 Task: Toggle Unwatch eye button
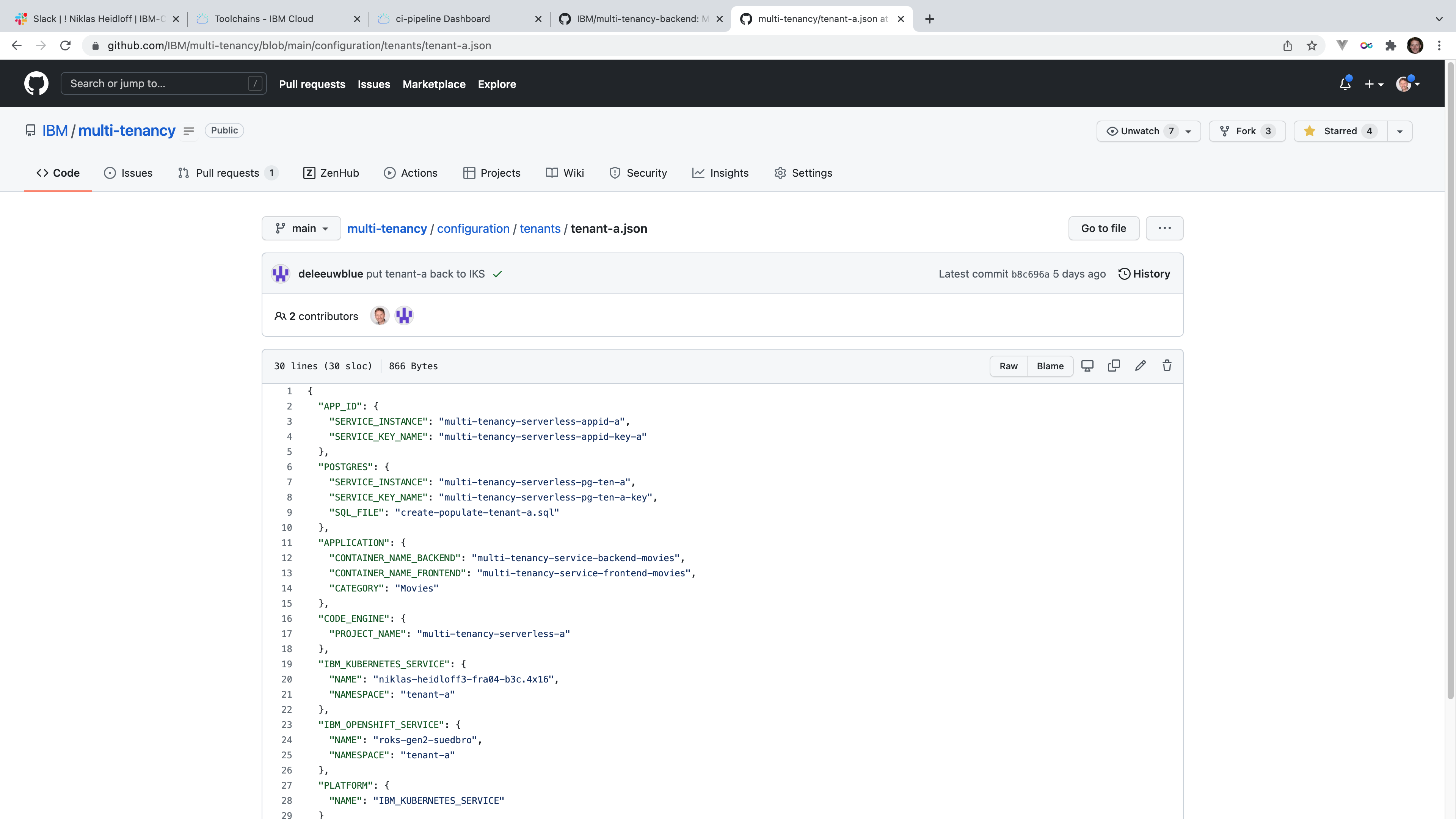[x=1139, y=131]
